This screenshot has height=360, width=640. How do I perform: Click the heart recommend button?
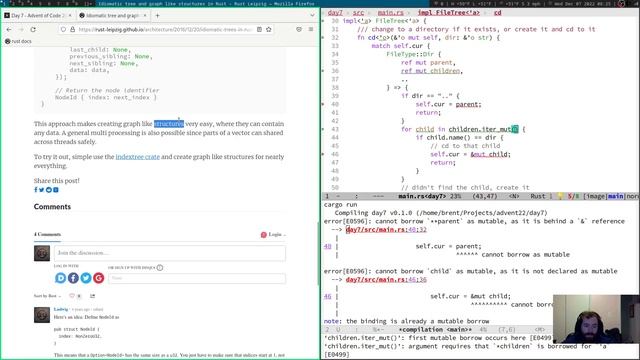(72, 296)
